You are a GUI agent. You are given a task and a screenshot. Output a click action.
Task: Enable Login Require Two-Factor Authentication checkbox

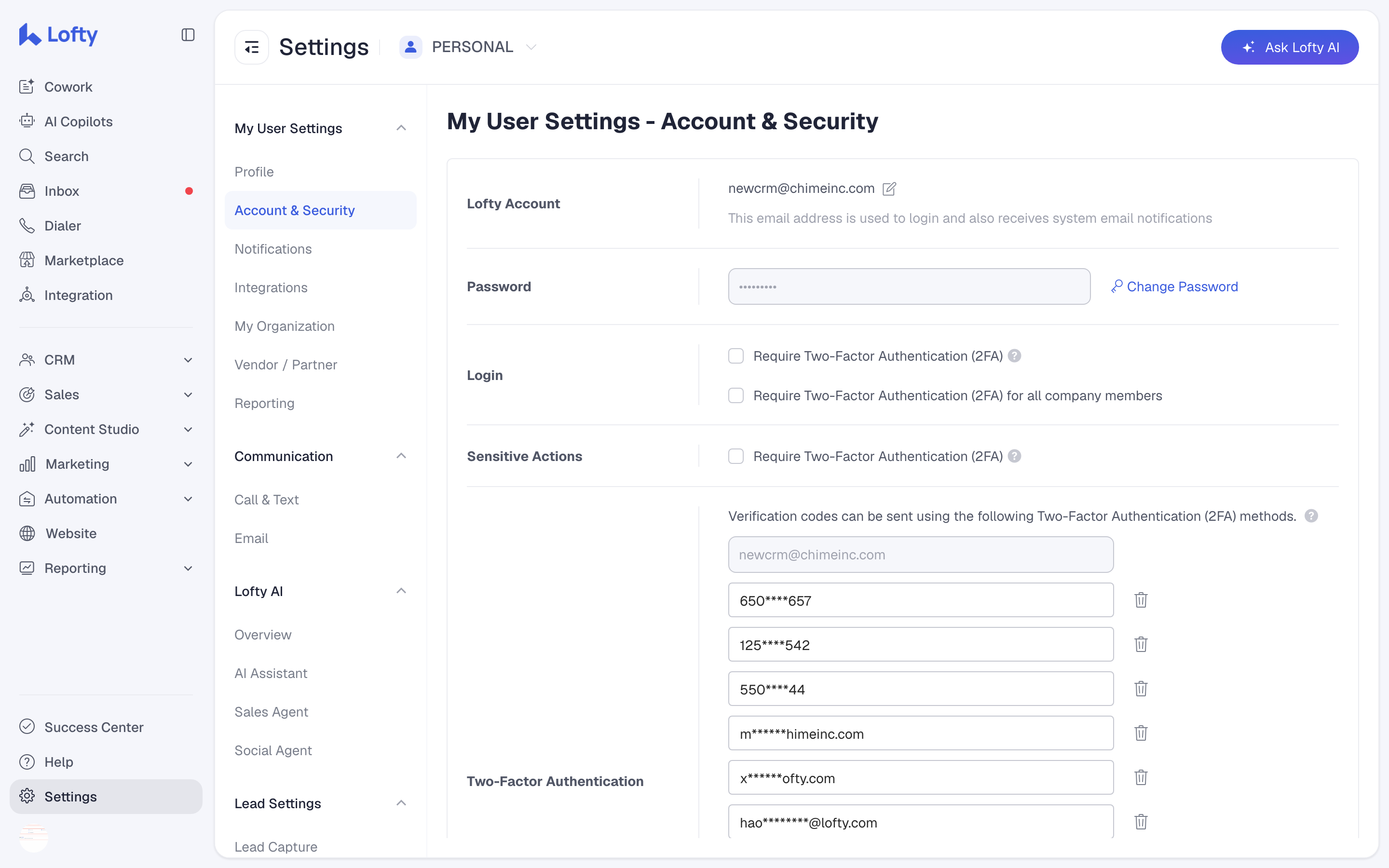coord(736,356)
